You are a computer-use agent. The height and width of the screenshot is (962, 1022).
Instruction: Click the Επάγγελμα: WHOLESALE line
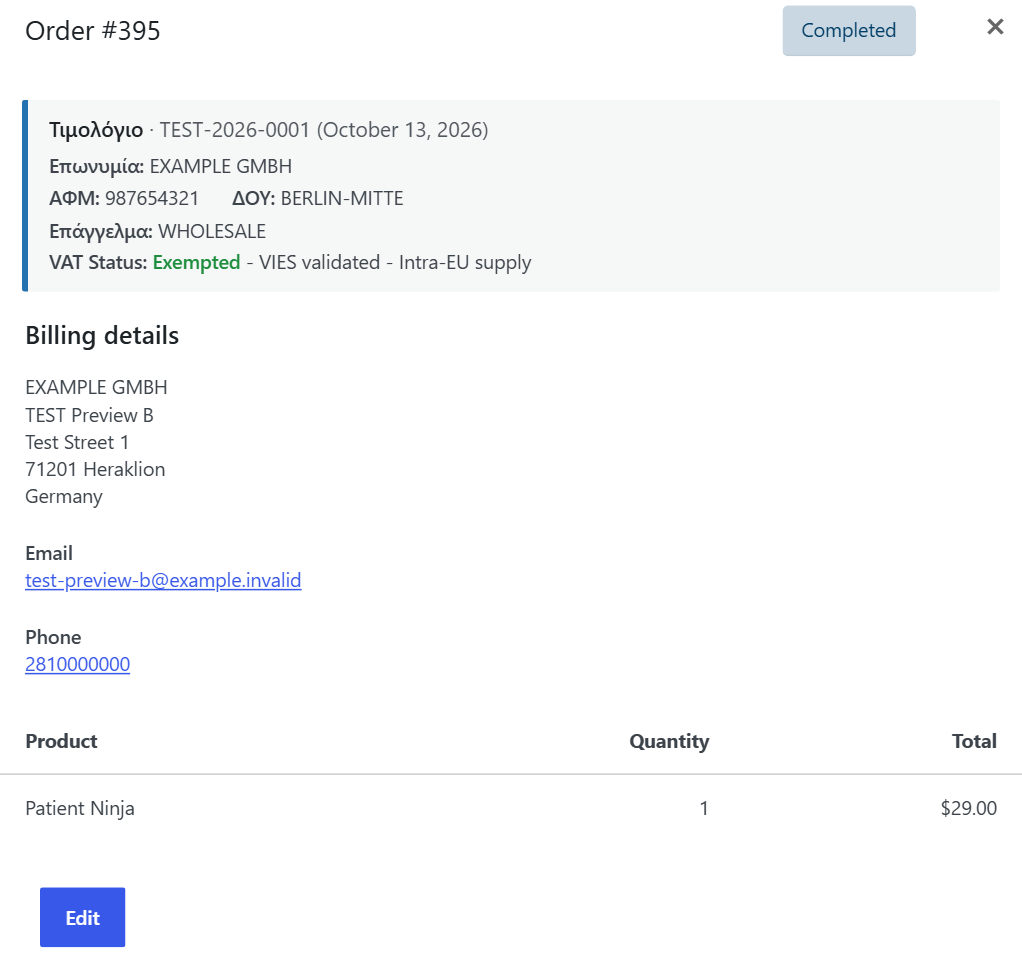pyautogui.click(x=158, y=231)
